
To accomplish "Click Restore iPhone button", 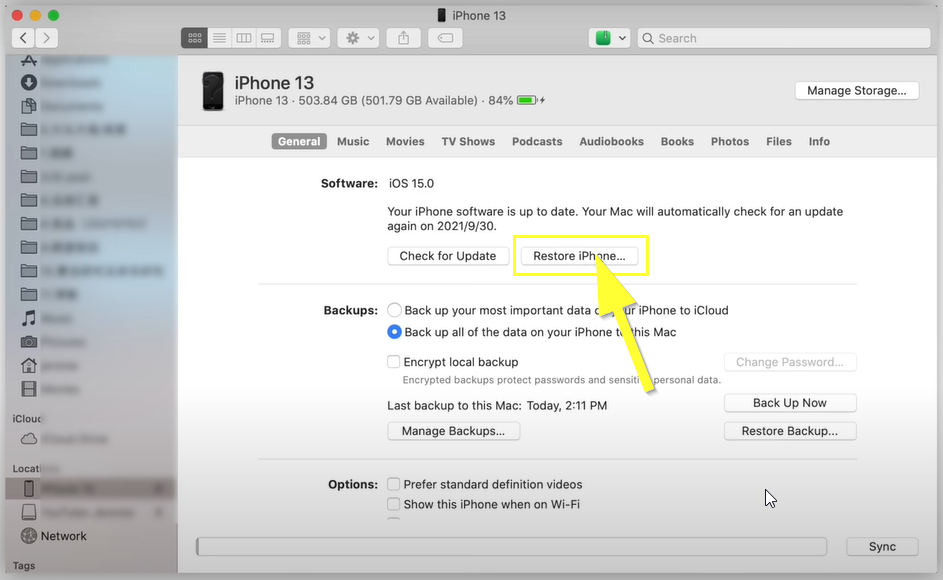I will [x=579, y=256].
